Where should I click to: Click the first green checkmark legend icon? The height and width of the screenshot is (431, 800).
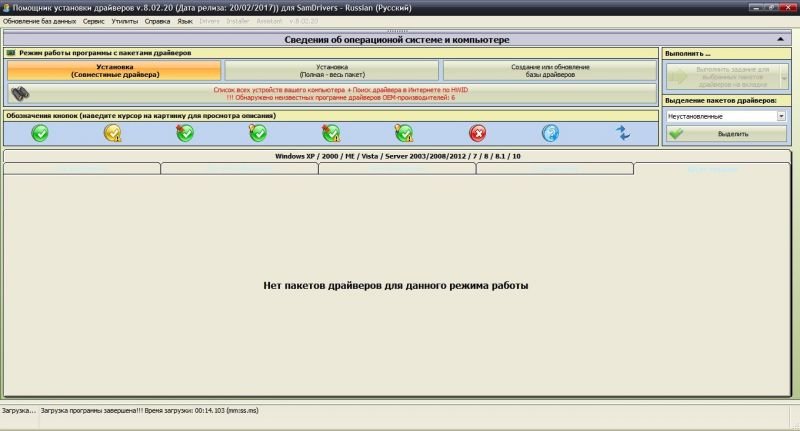(40, 133)
